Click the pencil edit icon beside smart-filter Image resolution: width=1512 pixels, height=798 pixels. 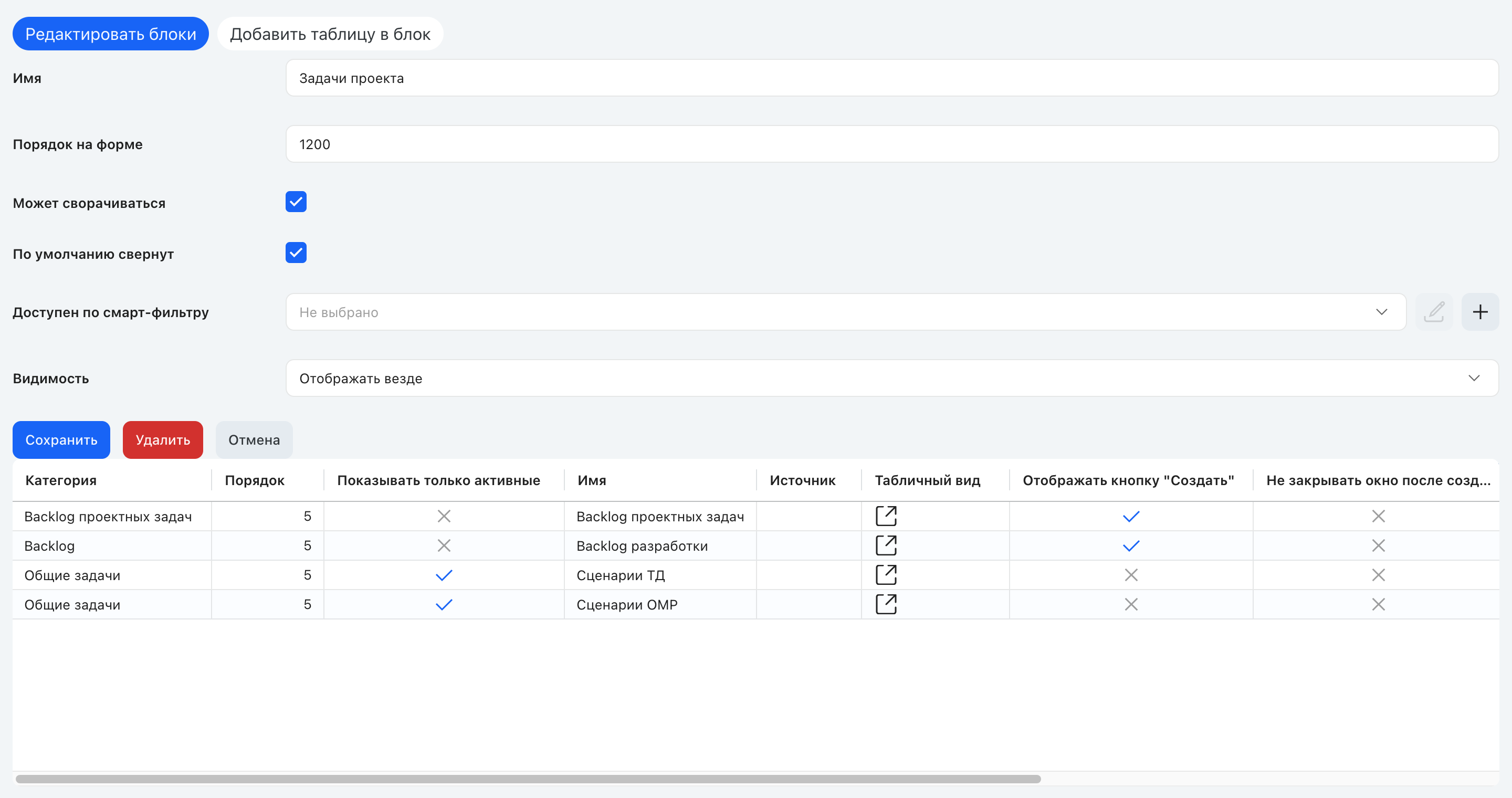coord(1434,312)
